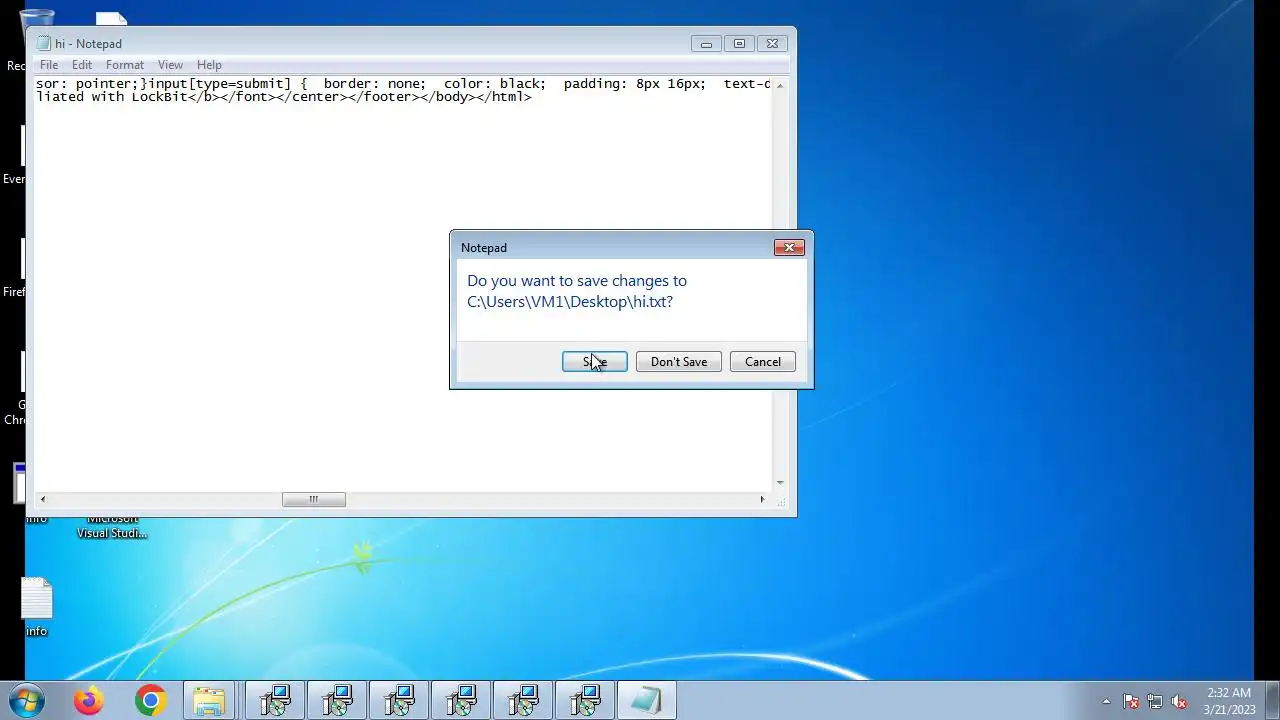Click the Notepad taskbar icon

coord(646,701)
